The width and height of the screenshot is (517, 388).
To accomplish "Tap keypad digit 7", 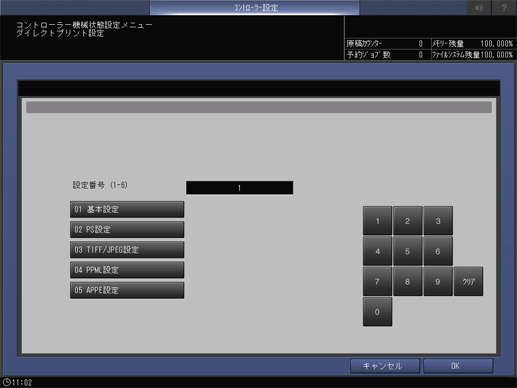I will [377, 281].
